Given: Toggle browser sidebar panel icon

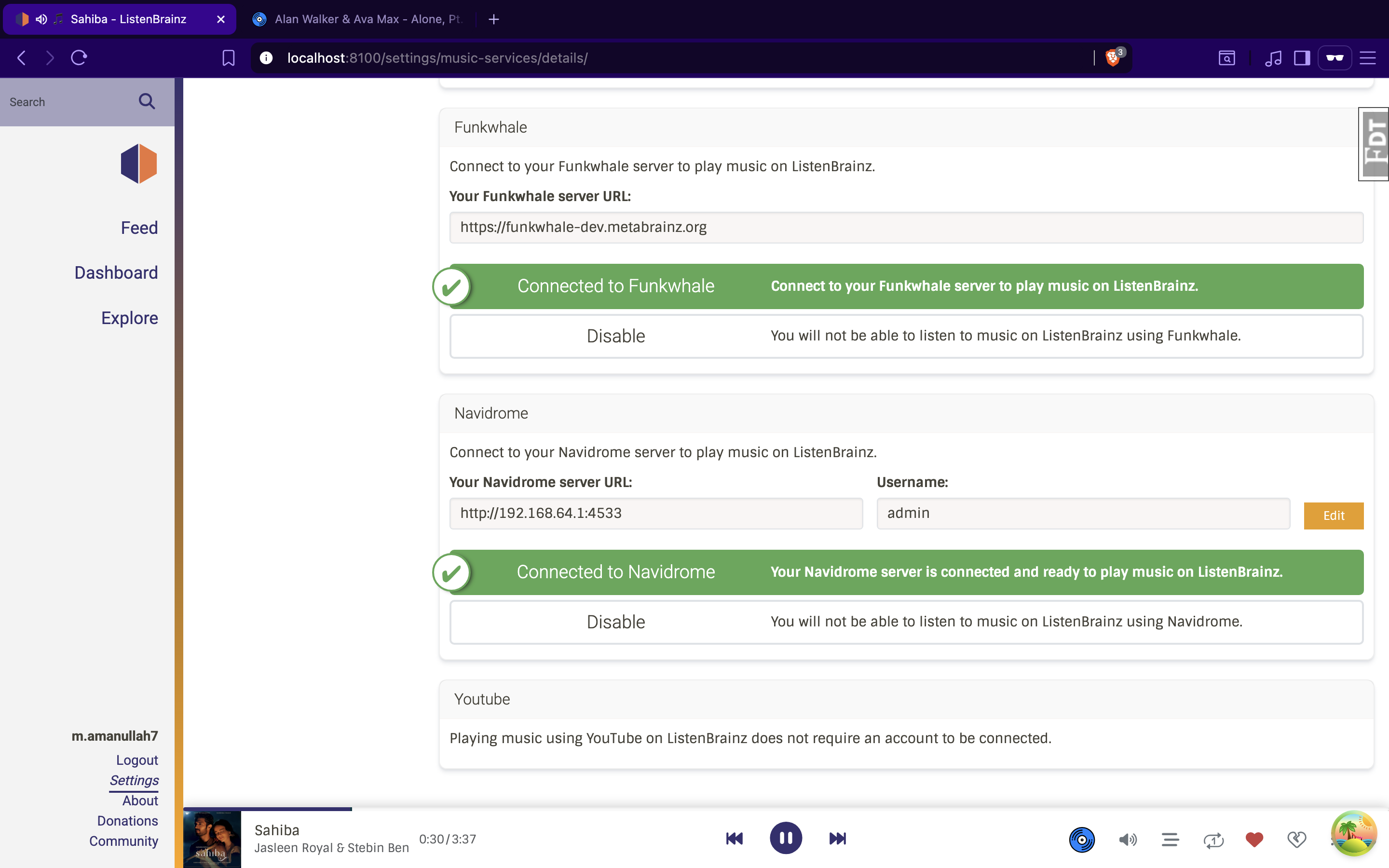Looking at the screenshot, I should tap(1302, 58).
